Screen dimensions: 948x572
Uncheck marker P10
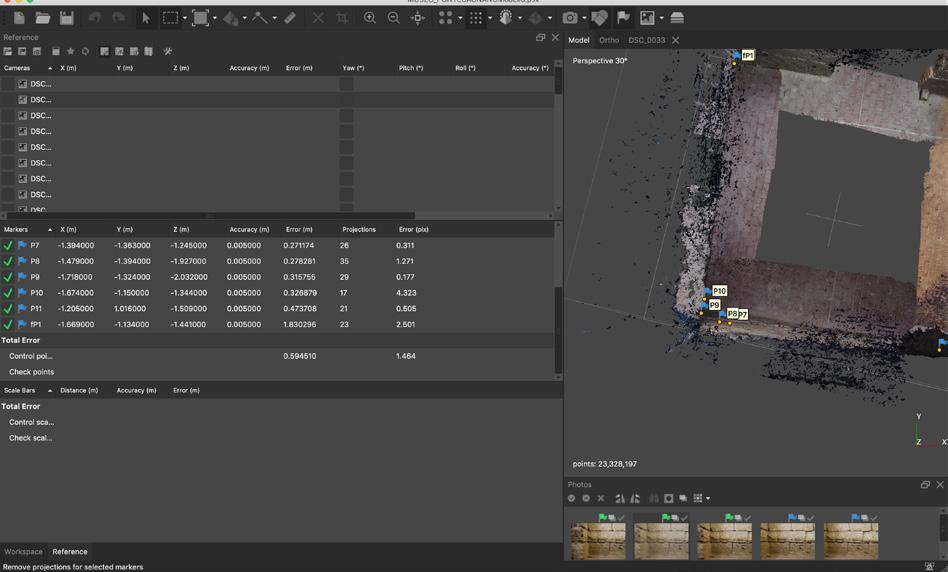[8, 293]
